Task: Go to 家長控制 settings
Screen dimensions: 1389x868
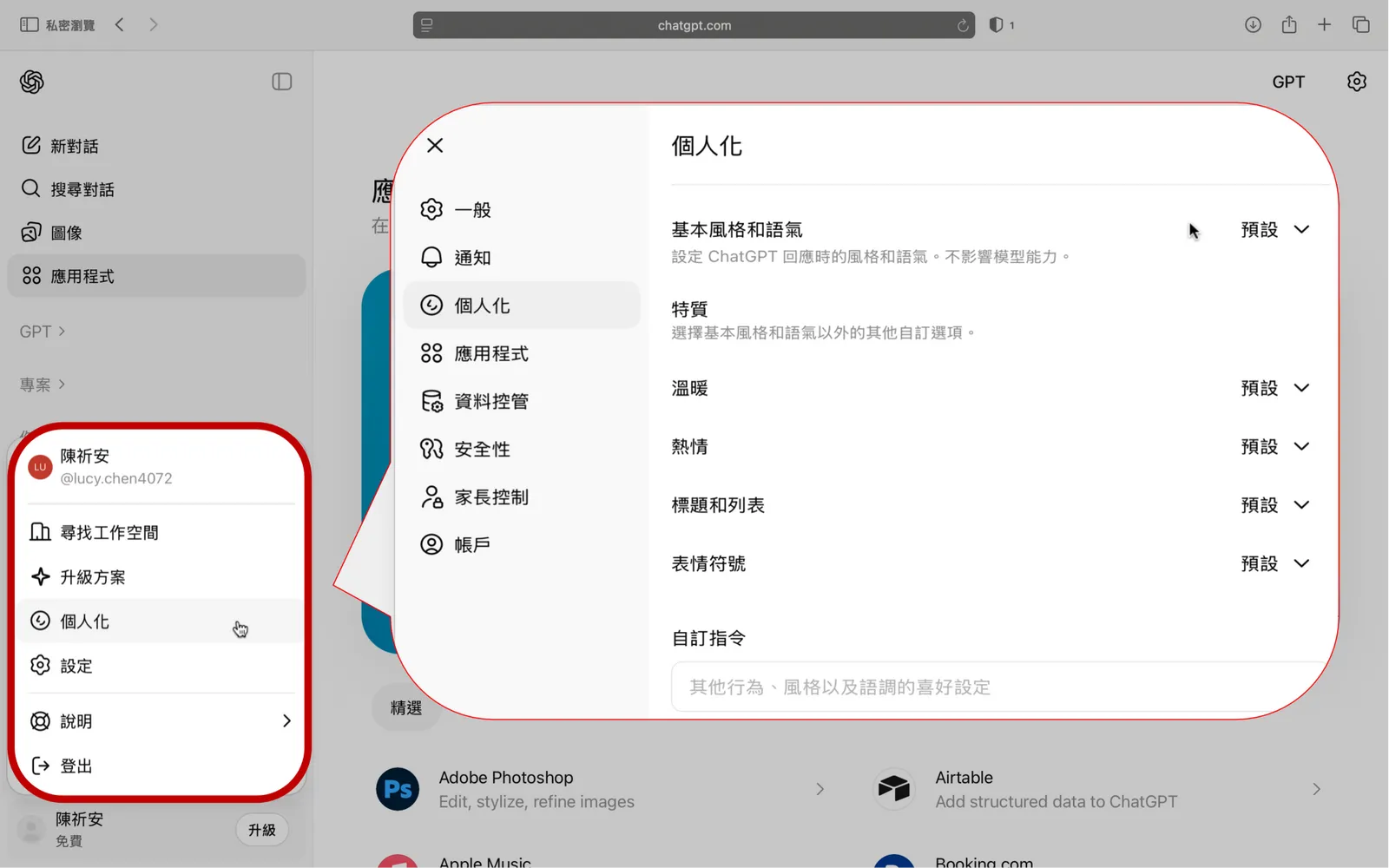Action: 491,496
